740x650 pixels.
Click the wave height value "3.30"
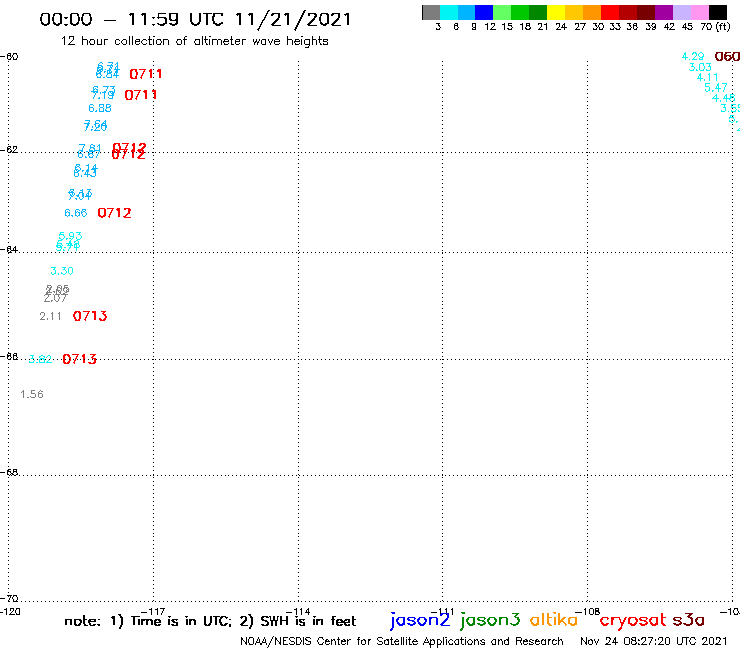click(x=62, y=271)
